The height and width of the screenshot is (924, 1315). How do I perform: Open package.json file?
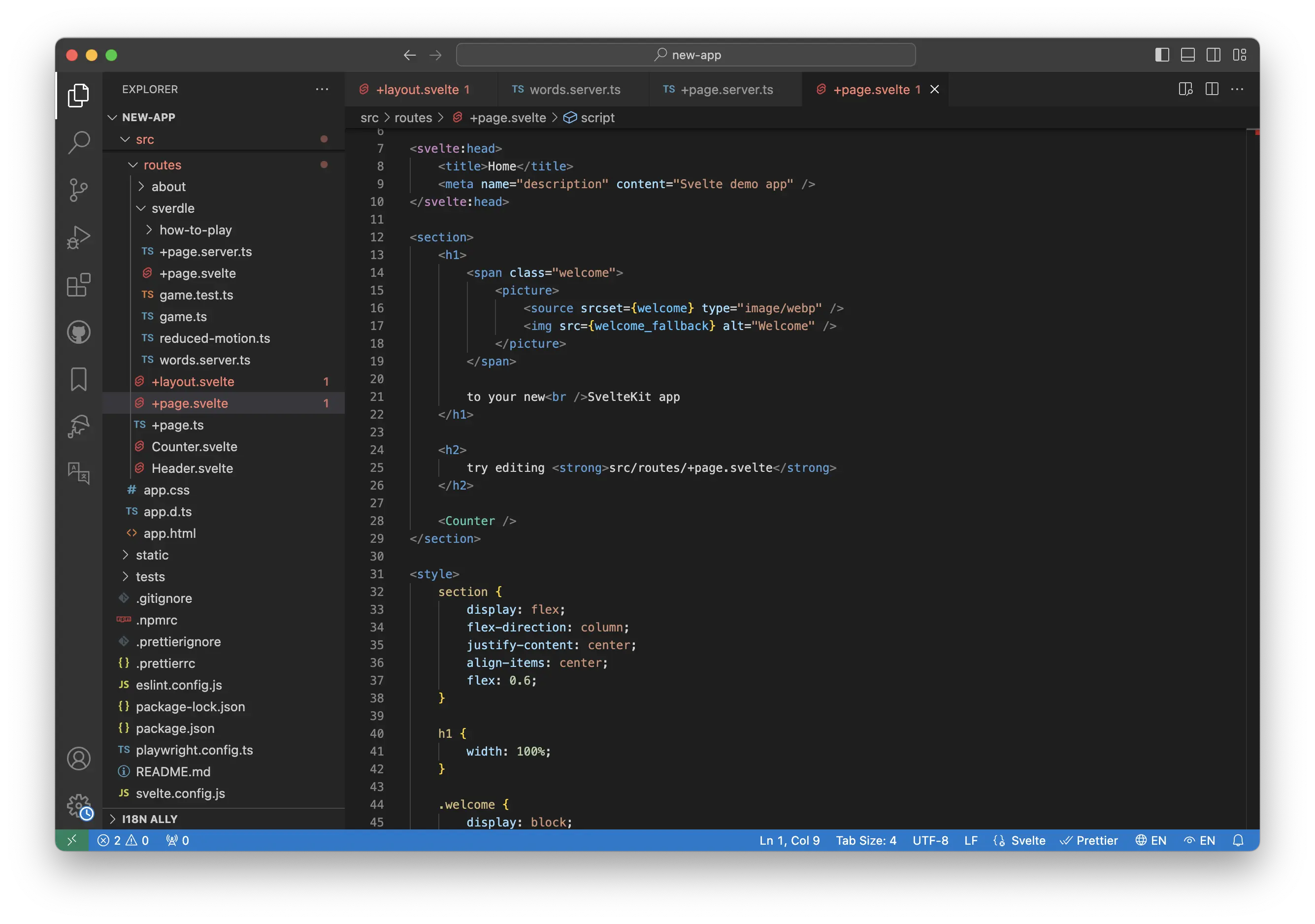click(224, 728)
